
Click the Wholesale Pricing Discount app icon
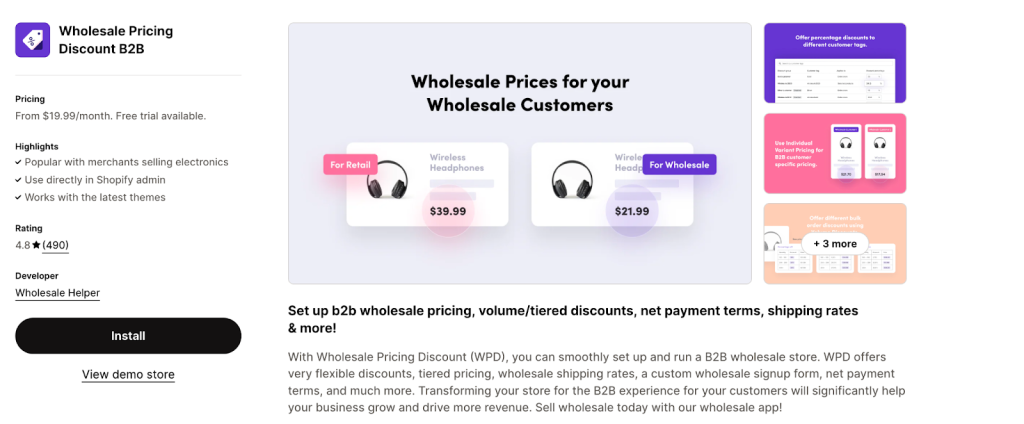tap(33, 40)
